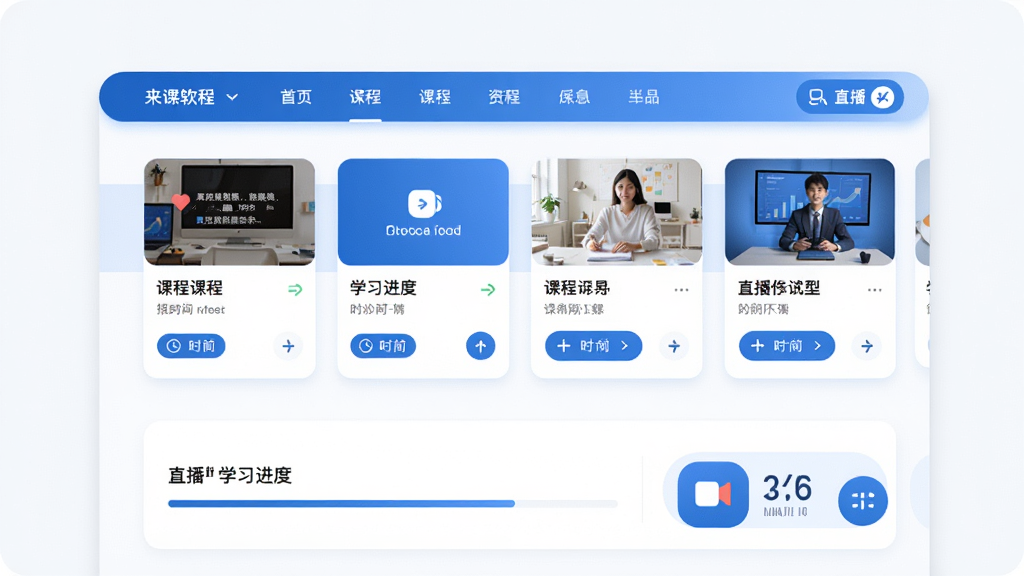1024x576 pixels.
Task: Switch to the 资程 tab
Action: click(504, 97)
